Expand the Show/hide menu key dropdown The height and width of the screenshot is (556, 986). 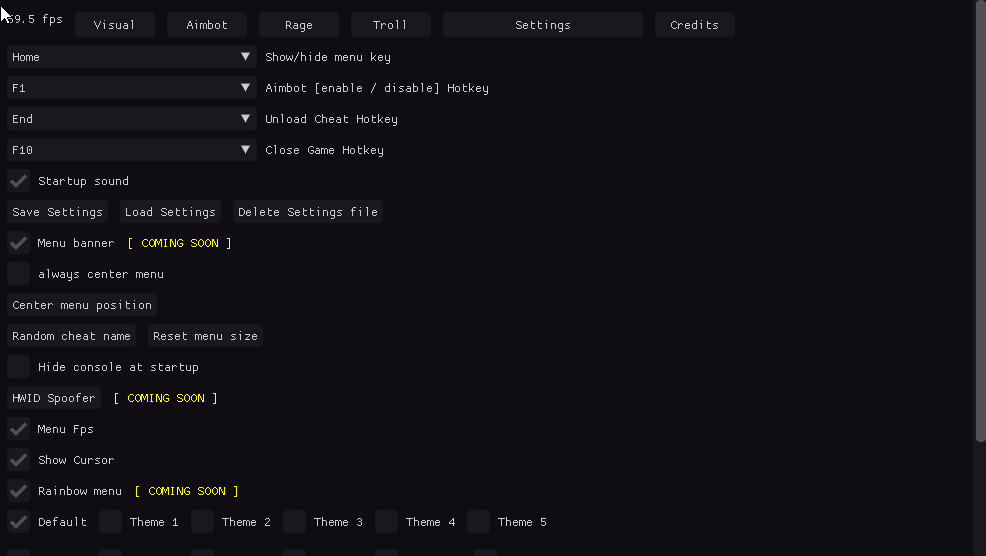coord(131,57)
